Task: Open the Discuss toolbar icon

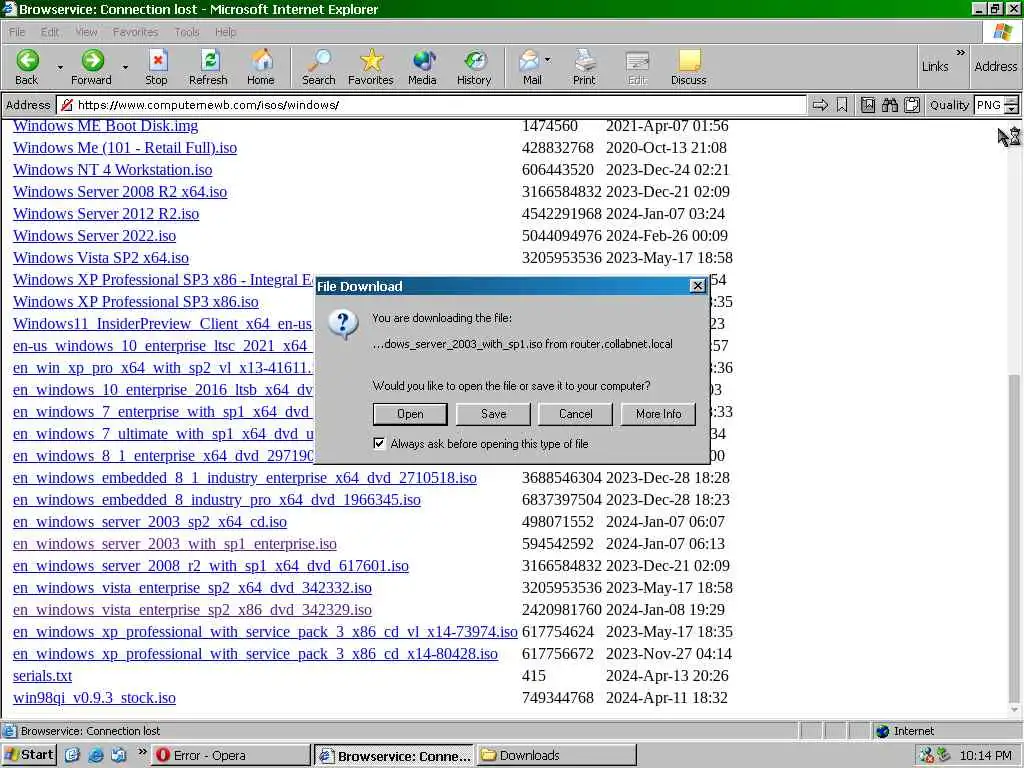Action: [x=689, y=60]
